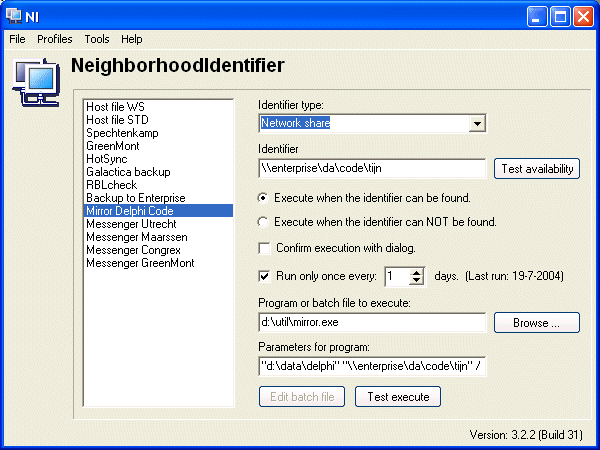The height and width of the screenshot is (450, 600).
Task: Select 'Mirror Delphi Code' profile
Action: [x=158, y=211]
